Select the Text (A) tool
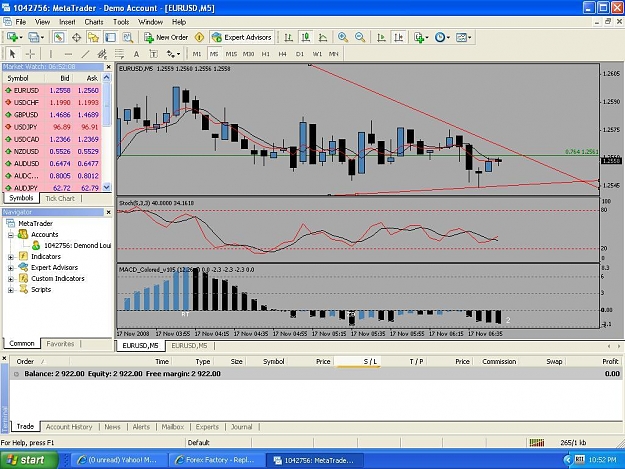The width and height of the screenshot is (625, 469). 136,54
